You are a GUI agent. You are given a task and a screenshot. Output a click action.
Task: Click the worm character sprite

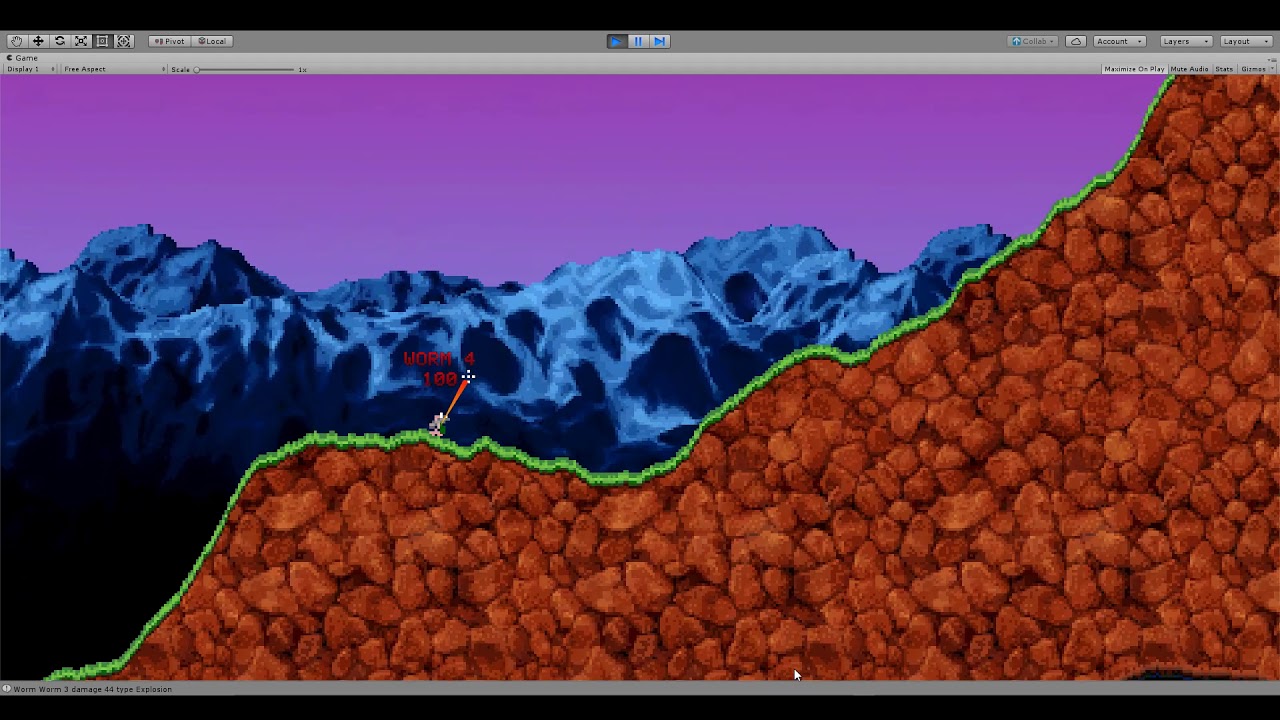coord(438,424)
